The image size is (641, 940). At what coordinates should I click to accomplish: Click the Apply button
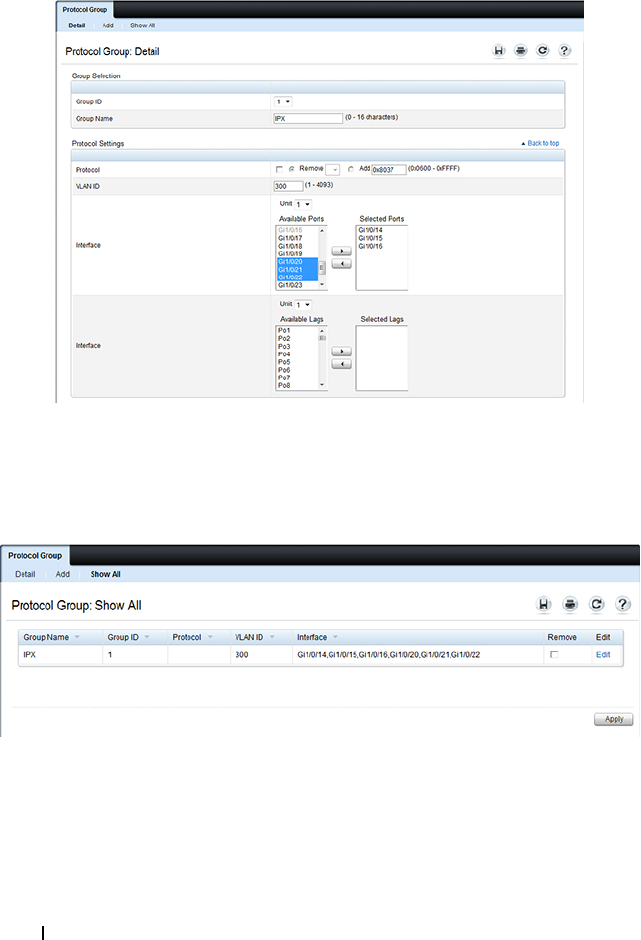613,719
